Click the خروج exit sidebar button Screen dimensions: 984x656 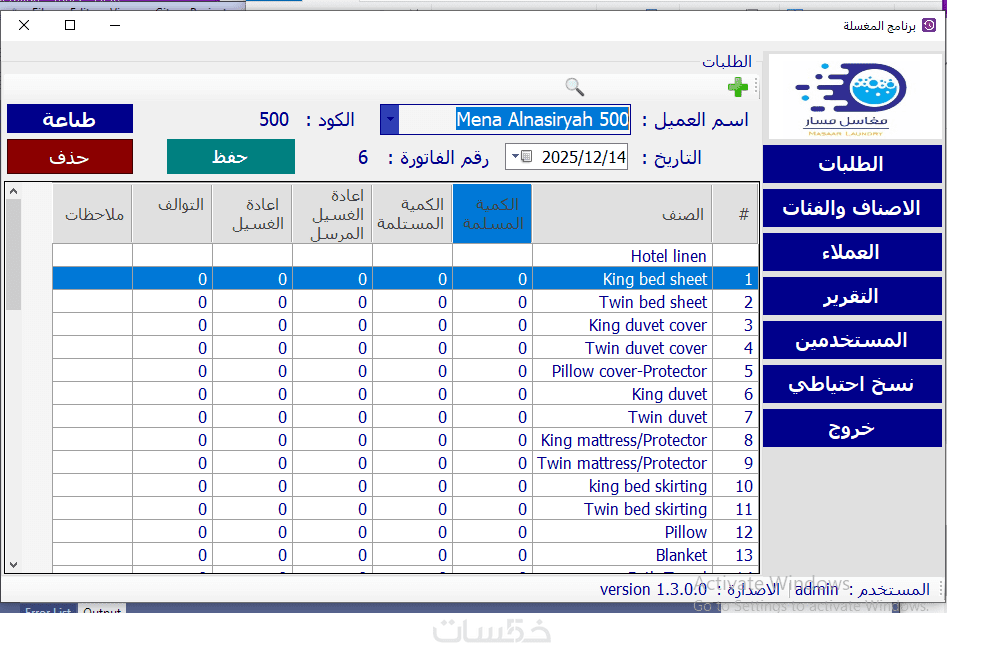coord(852,428)
